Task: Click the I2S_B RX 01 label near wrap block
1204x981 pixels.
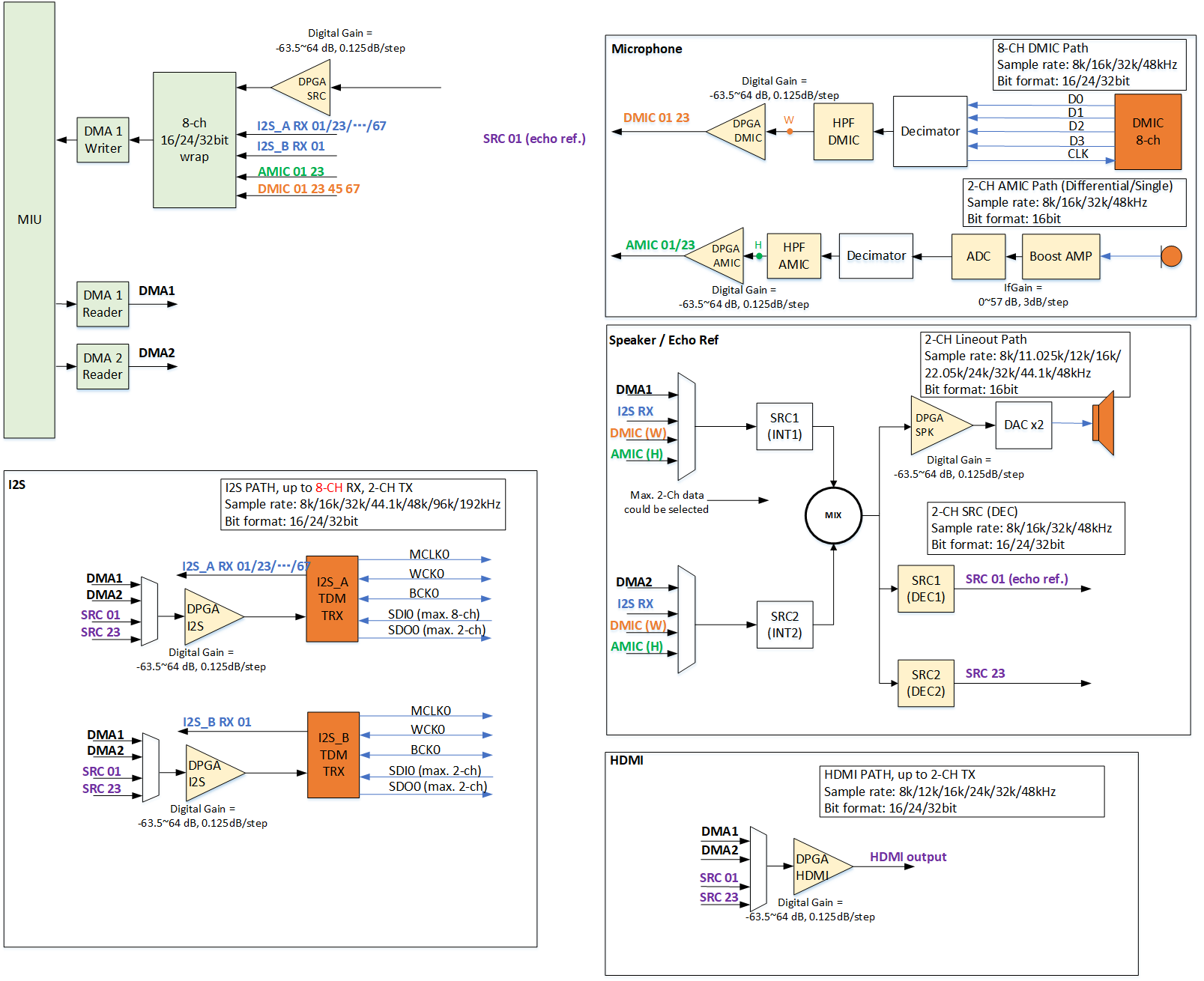Action: 291,146
